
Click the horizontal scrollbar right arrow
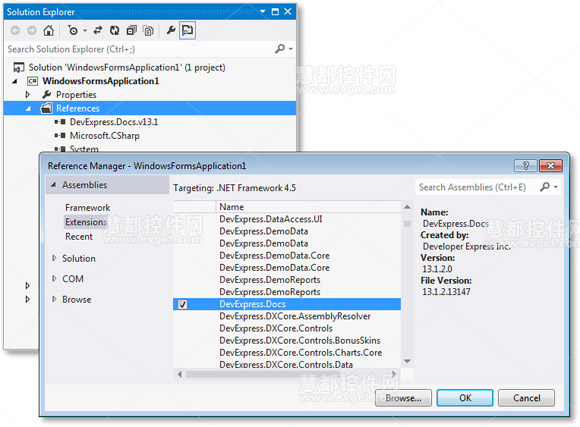pos(394,374)
